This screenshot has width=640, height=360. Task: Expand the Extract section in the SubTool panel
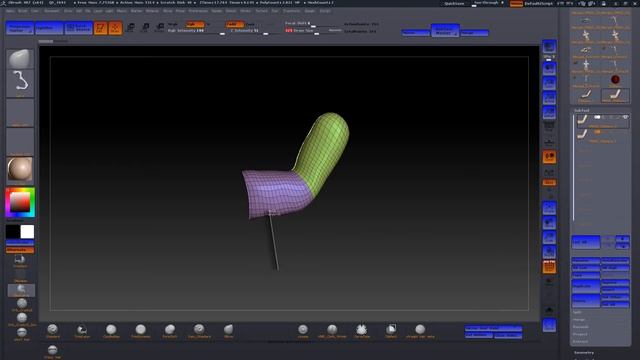[580, 342]
